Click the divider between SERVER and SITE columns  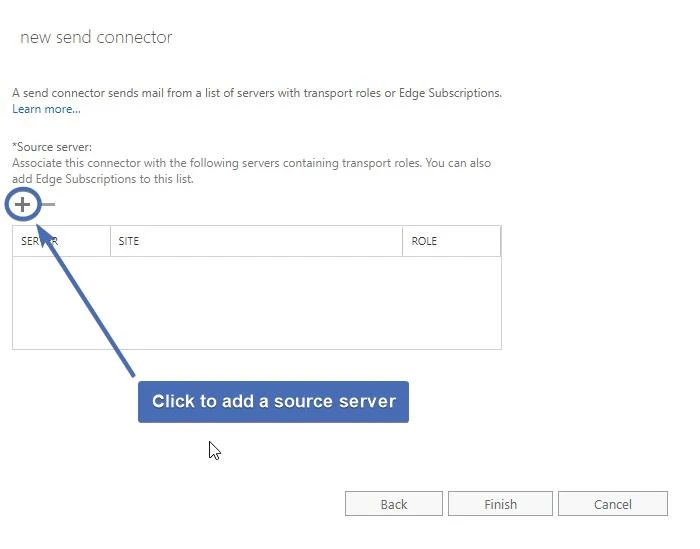110,241
